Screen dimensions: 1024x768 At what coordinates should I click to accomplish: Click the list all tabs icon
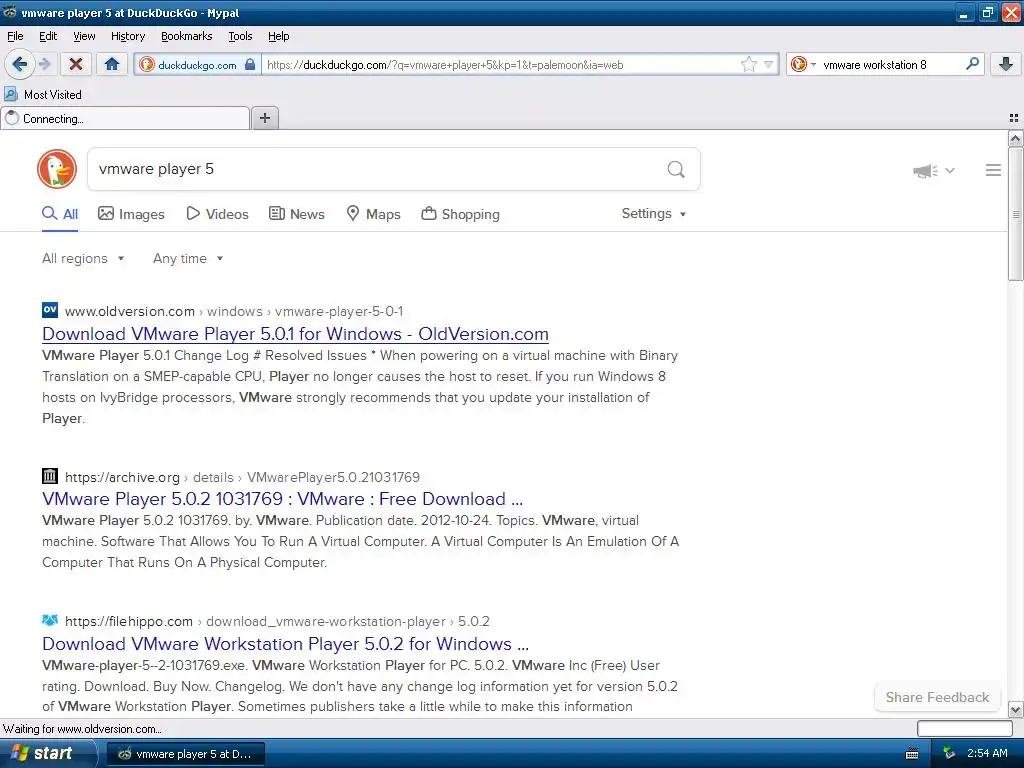click(1014, 118)
